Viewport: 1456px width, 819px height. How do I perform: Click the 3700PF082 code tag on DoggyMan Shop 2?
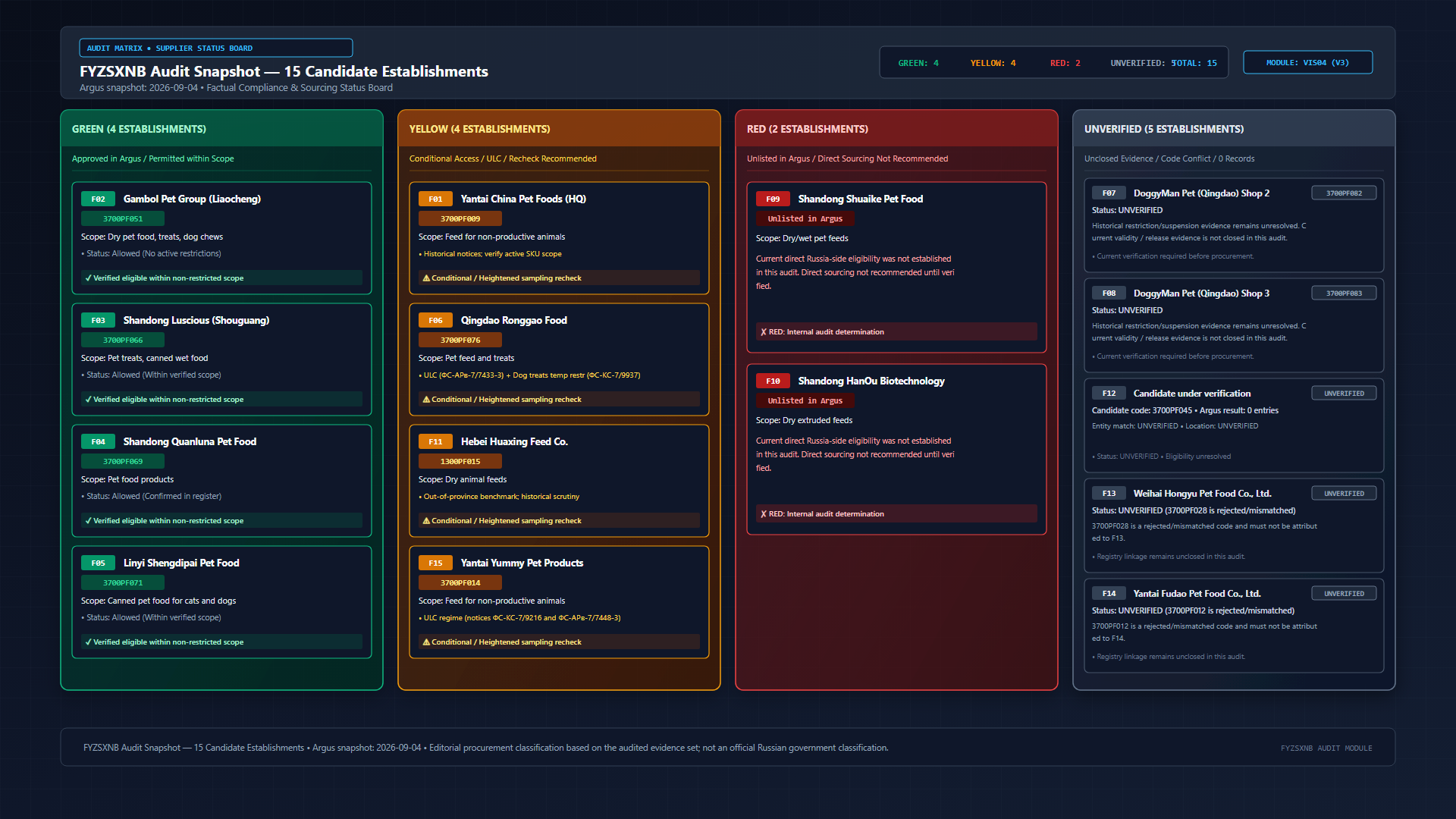pyautogui.click(x=1344, y=193)
